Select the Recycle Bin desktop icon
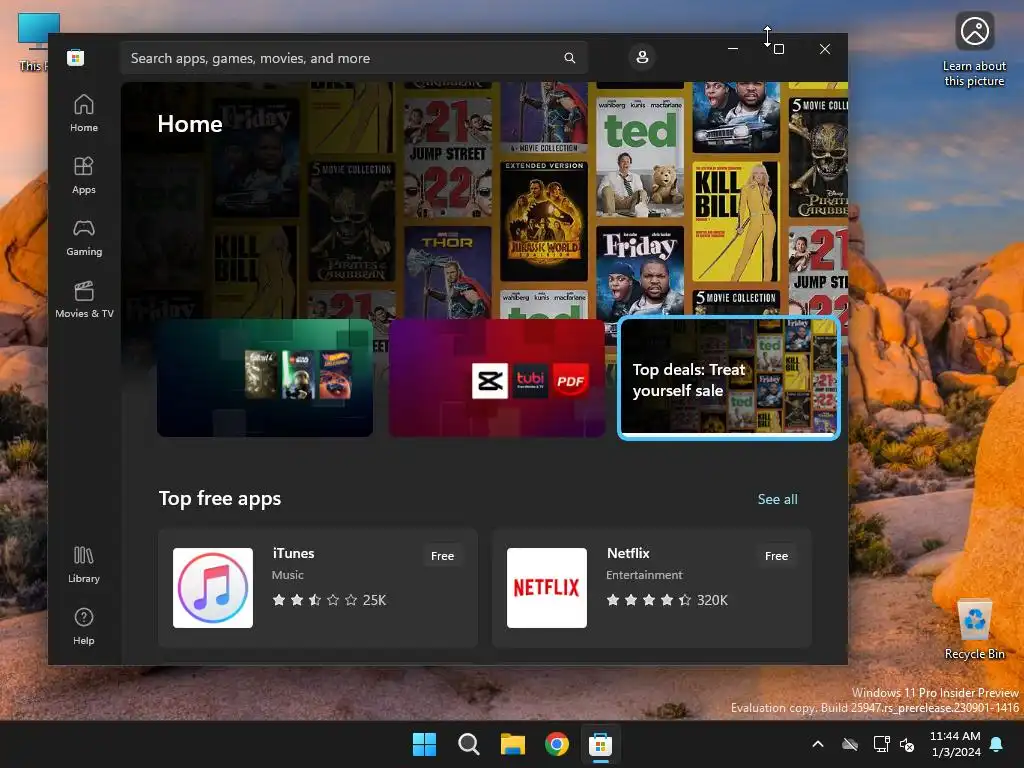 974,630
